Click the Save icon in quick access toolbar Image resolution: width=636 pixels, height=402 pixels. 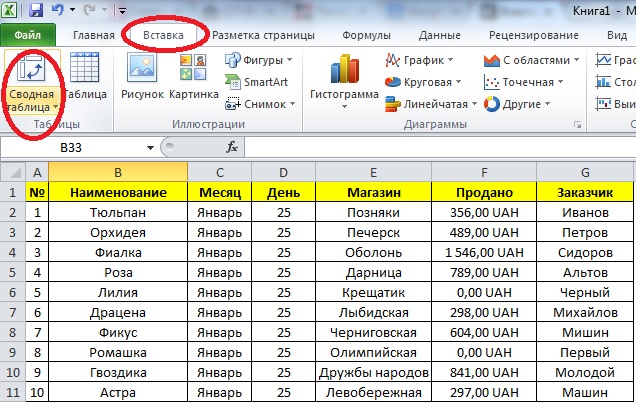(x=36, y=10)
